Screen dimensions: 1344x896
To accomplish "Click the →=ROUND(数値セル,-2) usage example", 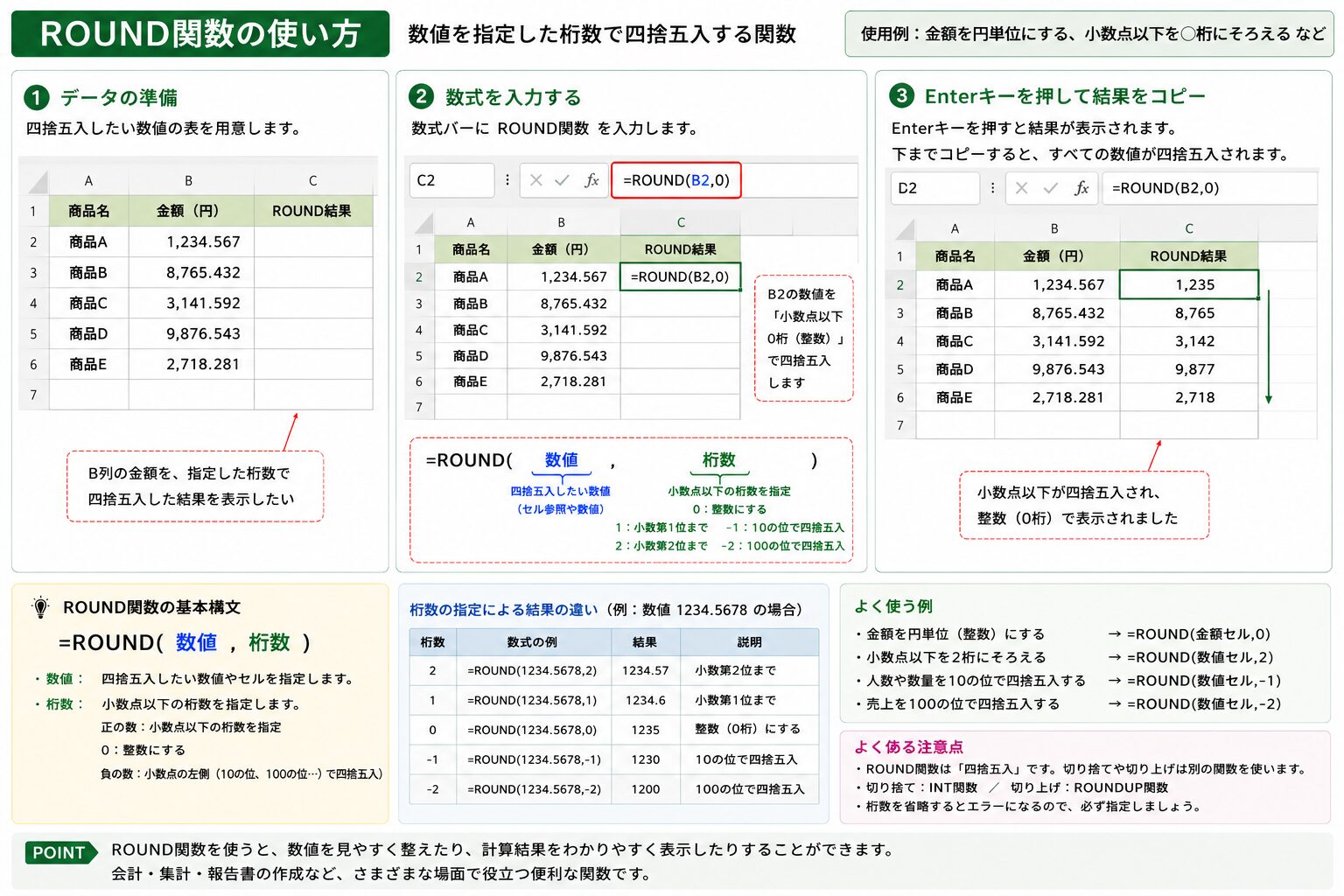I will [x=1193, y=703].
